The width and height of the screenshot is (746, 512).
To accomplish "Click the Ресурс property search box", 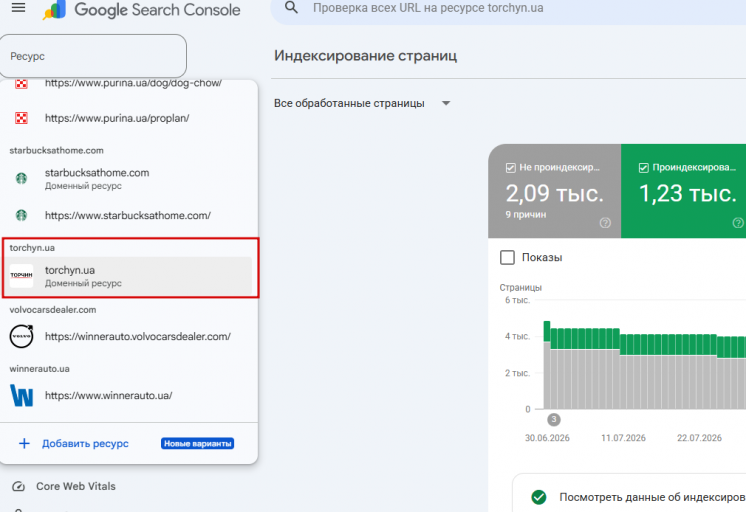I will [x=93, y=56].
